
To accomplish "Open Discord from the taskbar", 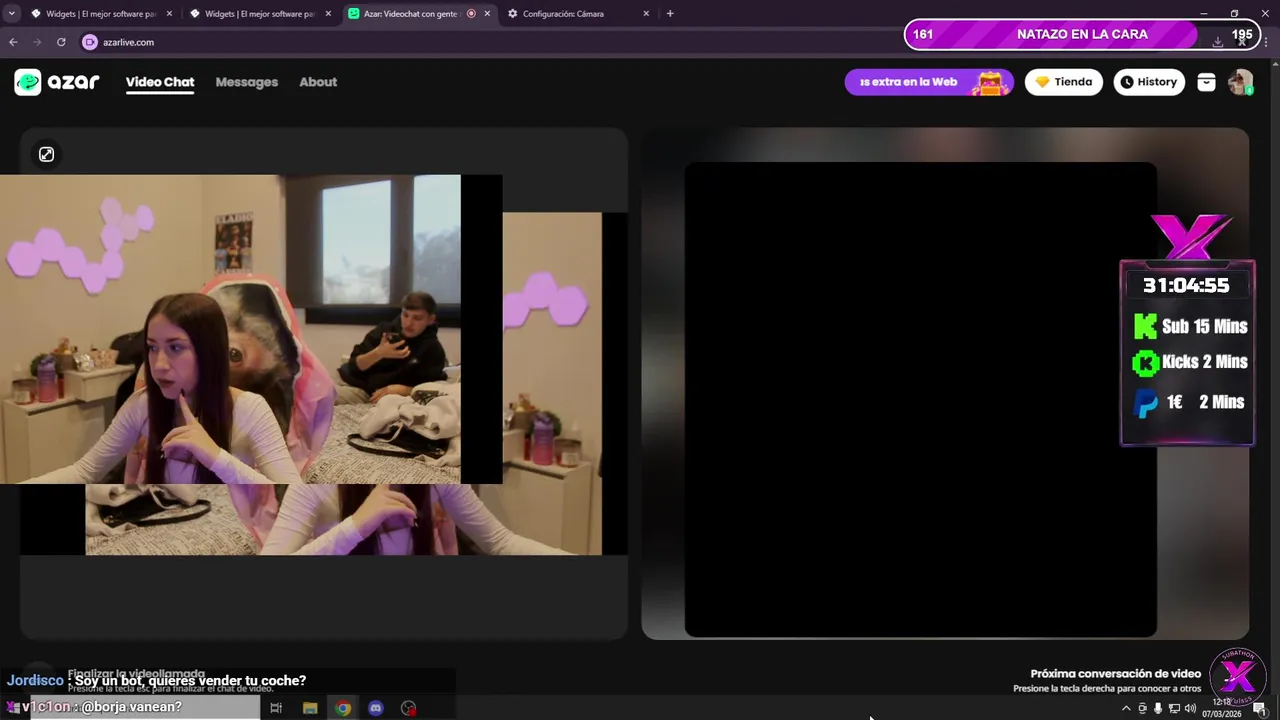I will pyautogui.click(x=376, y=708).
